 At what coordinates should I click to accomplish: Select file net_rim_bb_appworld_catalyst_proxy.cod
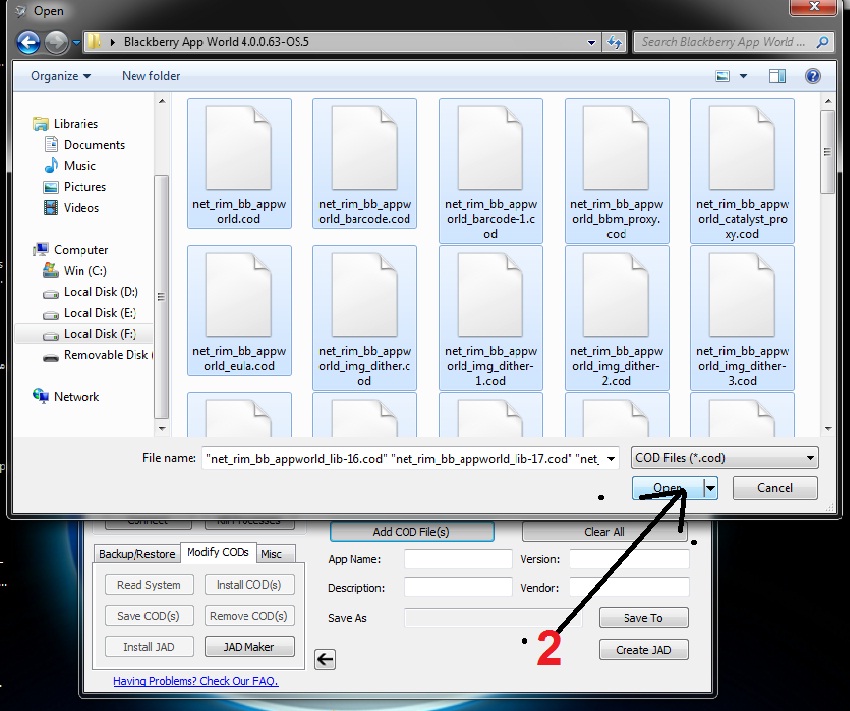click(x=742, y=171)
